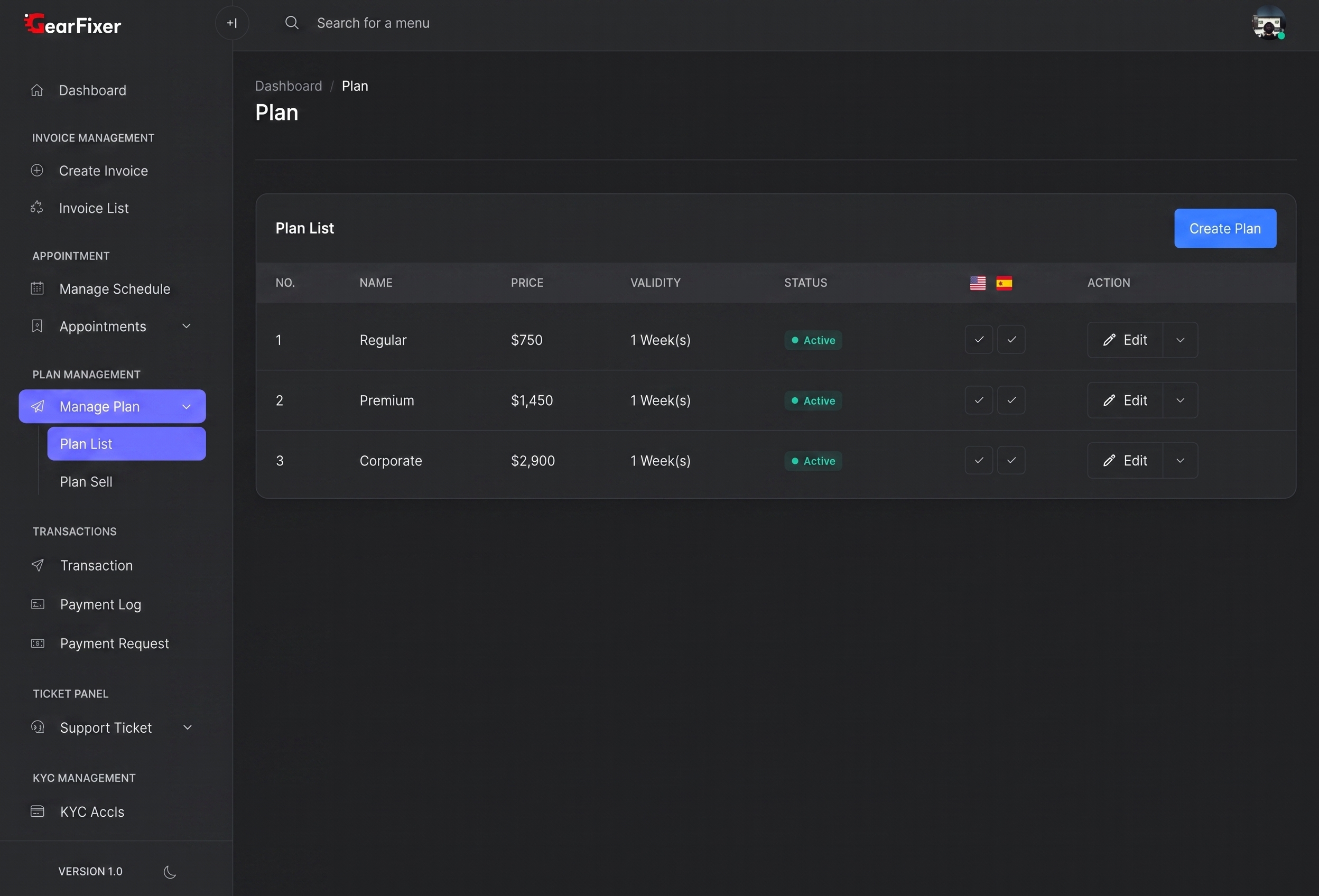Open action dropdown for Corporate plan
The height and width of the screenshot is (896, 1319).
(x=1181, y=460)
